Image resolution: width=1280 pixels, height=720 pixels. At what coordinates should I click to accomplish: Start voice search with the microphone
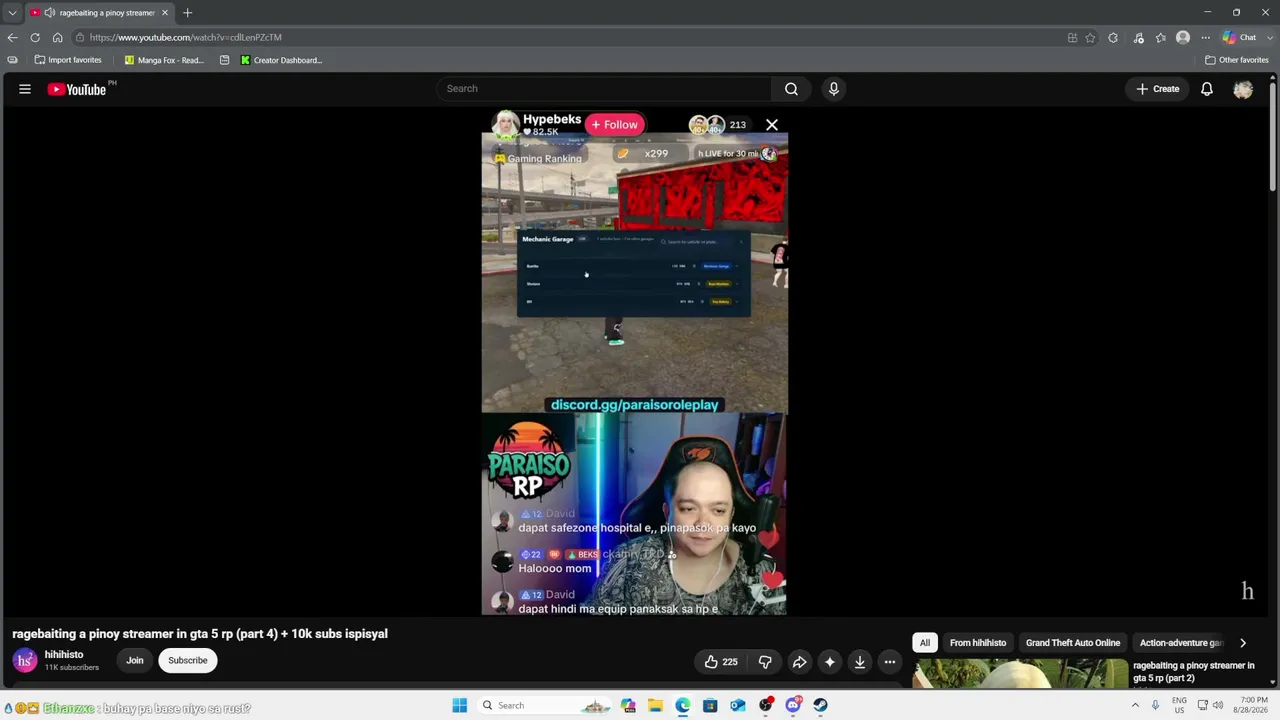tap(834, 89)
